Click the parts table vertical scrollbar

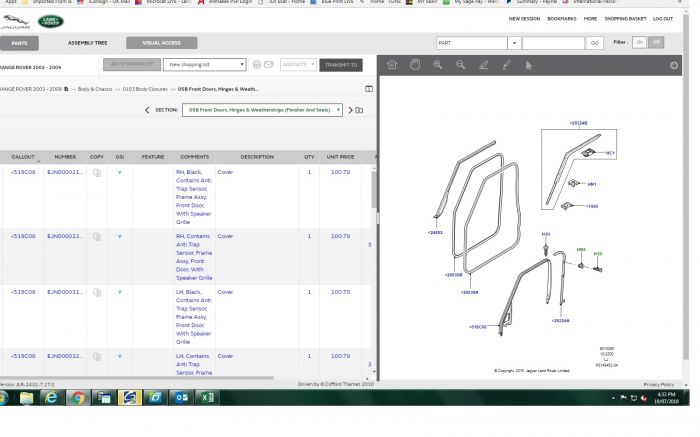(374, 190)
